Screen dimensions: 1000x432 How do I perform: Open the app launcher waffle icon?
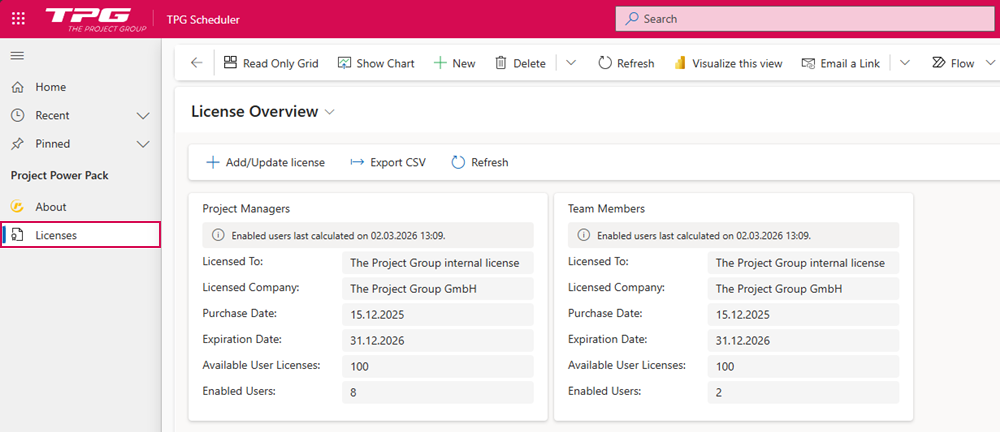click(19, 19)
